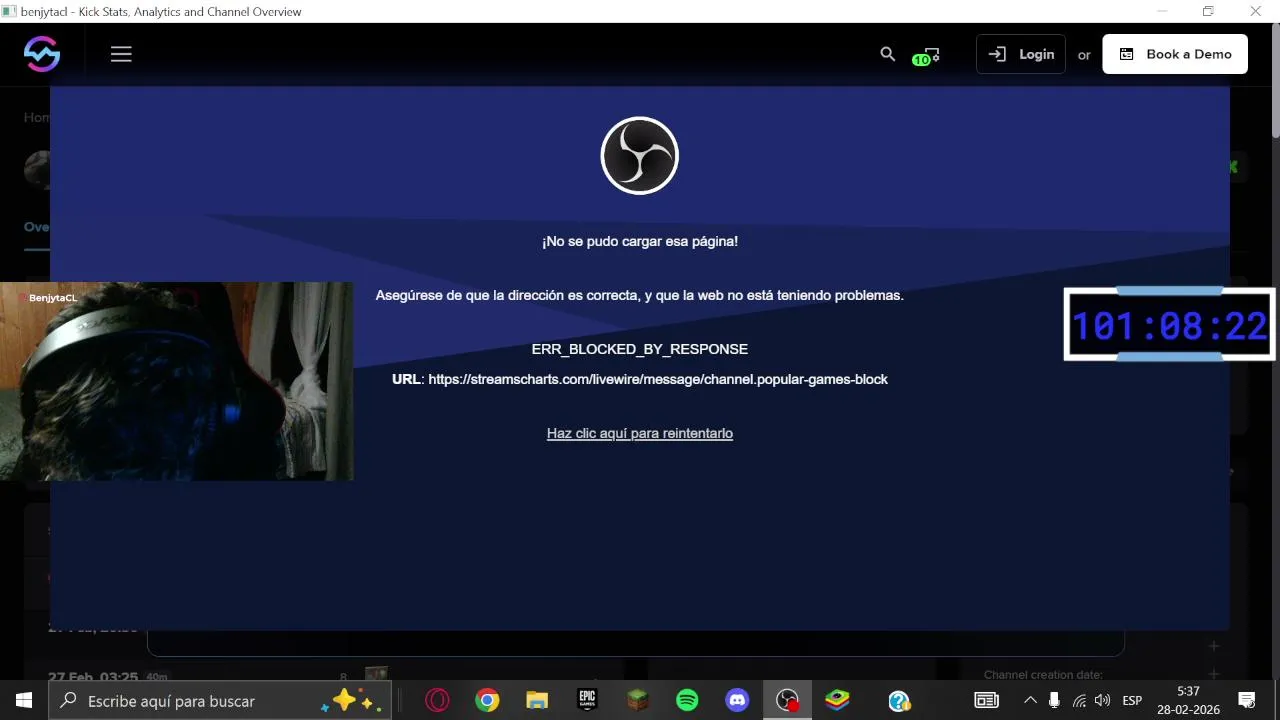Open Google Chrome from the taskbar
This screenshot has width=1280, height=720.
pyautogui.click(x=487, y=700)
